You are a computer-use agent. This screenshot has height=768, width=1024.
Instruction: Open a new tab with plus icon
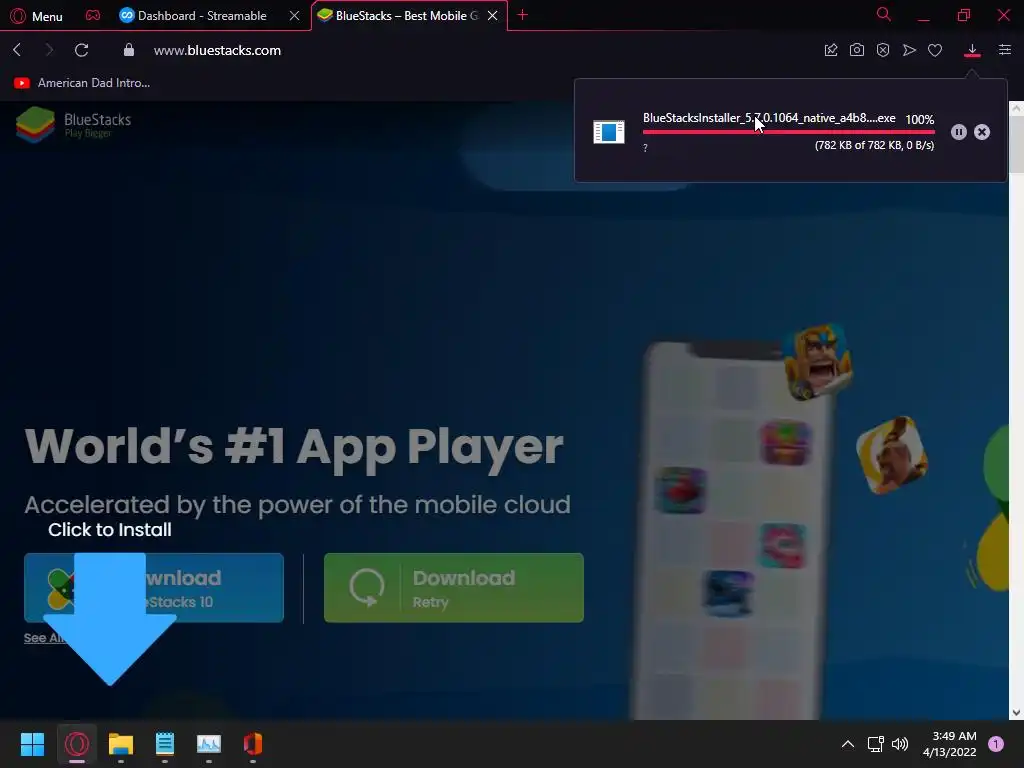click(x=522, y=15)
